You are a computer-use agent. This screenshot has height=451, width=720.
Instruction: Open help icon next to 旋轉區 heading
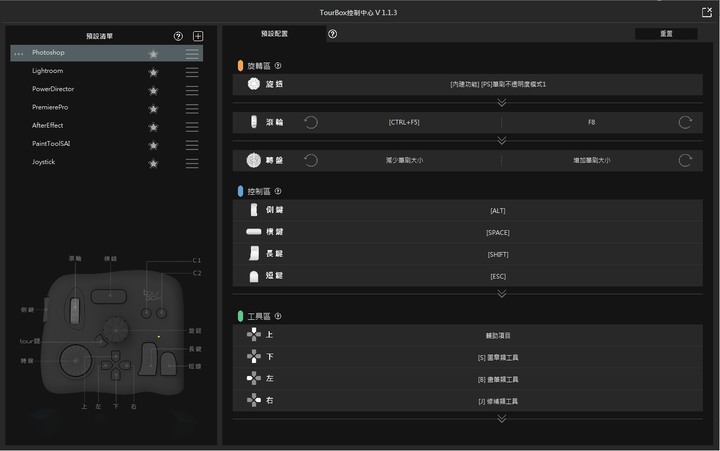tap(278, 66)
